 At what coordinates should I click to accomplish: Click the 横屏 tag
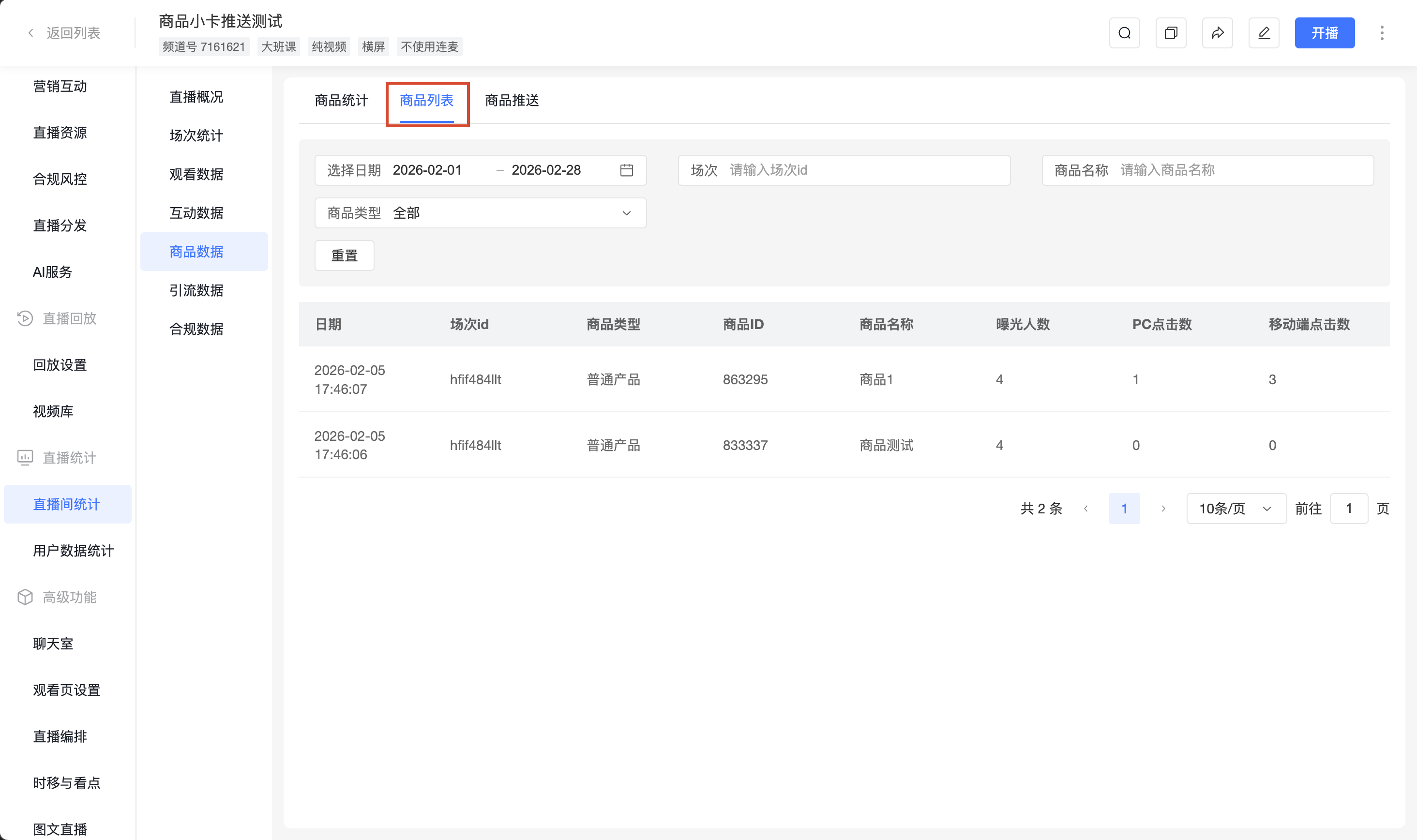click(373, 46)
